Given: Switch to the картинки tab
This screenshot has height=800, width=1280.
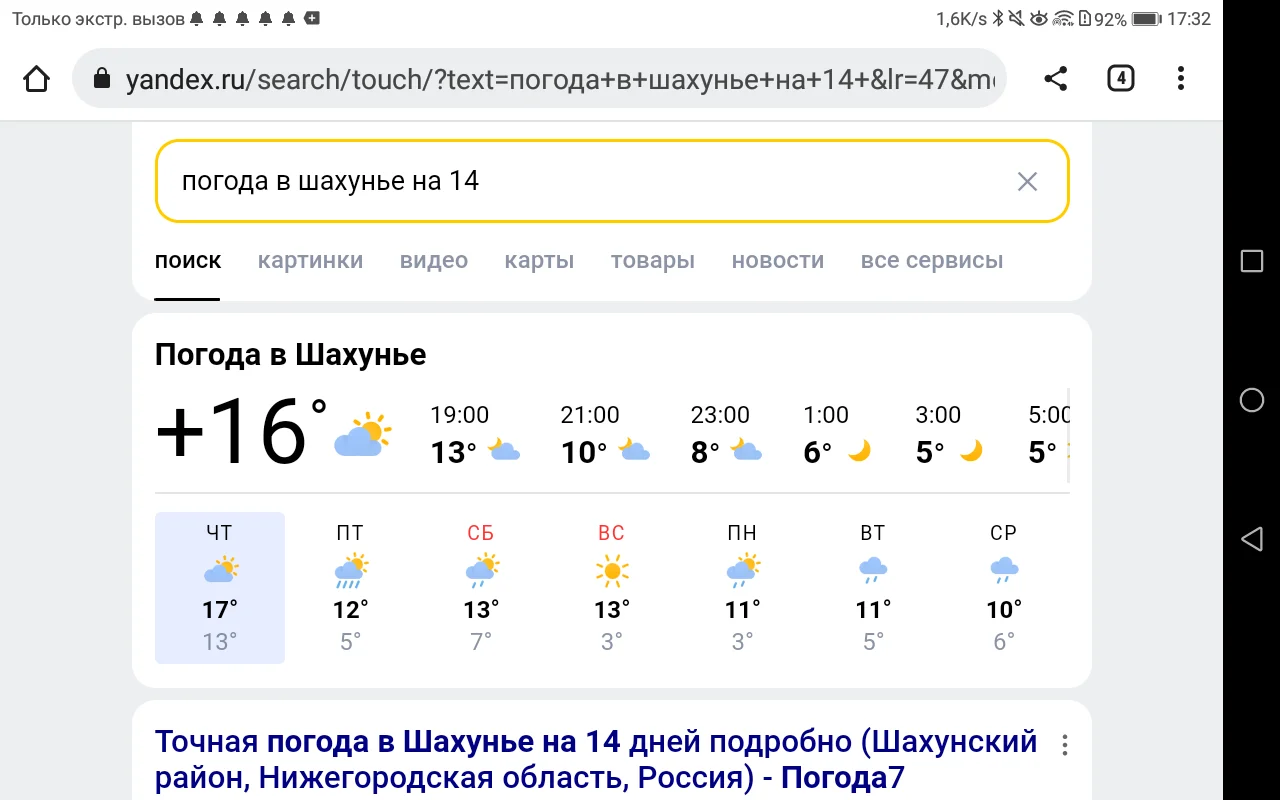Looking at the screenshot, I should [310, 260].
